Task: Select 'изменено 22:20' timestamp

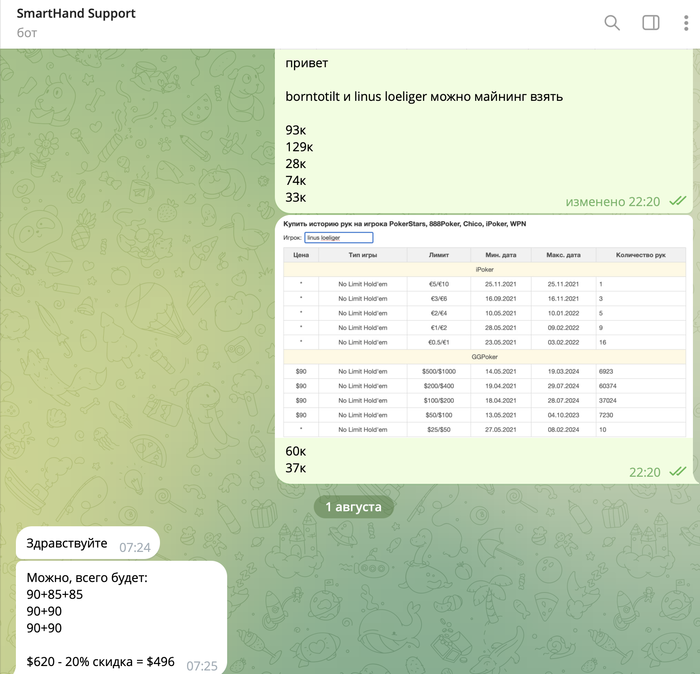Action: click(x=612, y=202)
